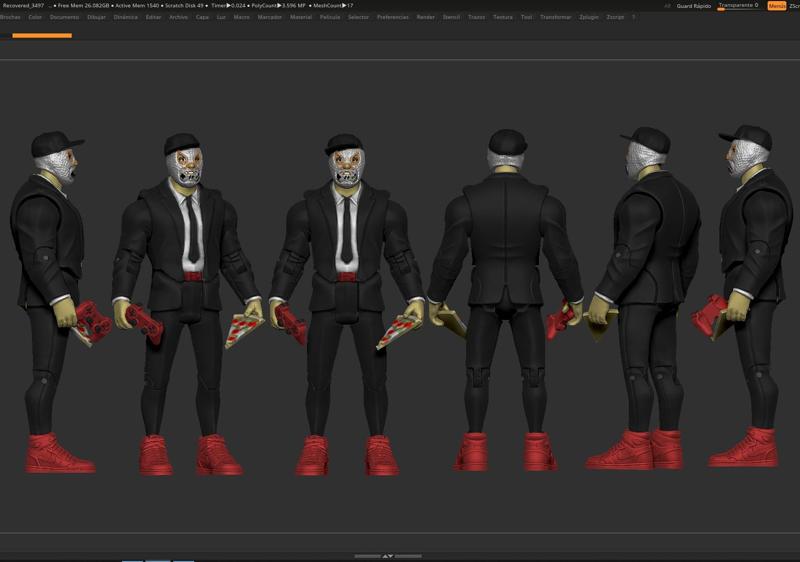Open the Zplugin menu
This screenshot has width=800, height=562.
pos(589,17)
